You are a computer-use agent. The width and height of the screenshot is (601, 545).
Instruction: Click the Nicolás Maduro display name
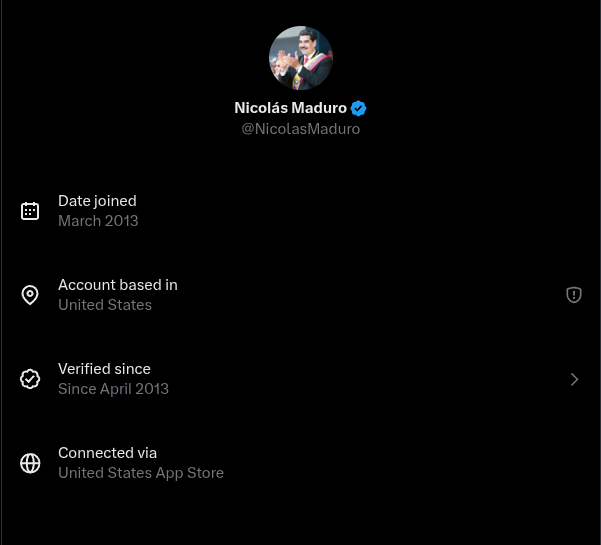click(x=291, y=108)
